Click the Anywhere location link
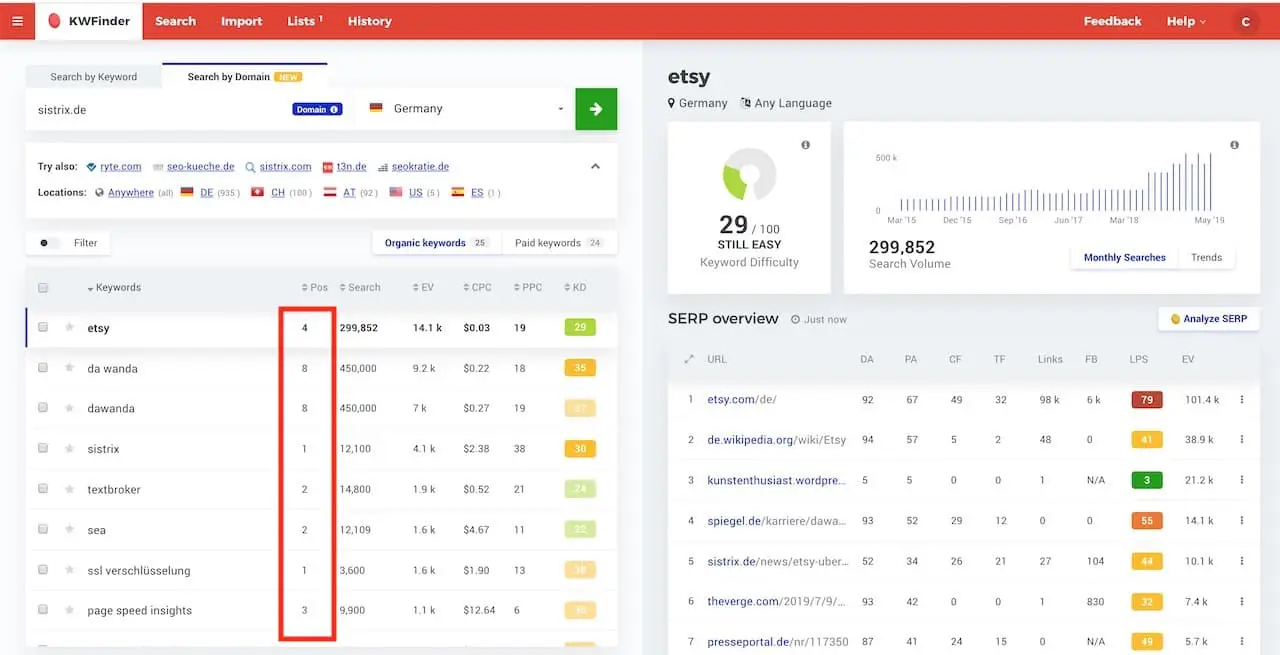Image resolution: width=1280 pixels, height=655 pixels. coord(131,192)
